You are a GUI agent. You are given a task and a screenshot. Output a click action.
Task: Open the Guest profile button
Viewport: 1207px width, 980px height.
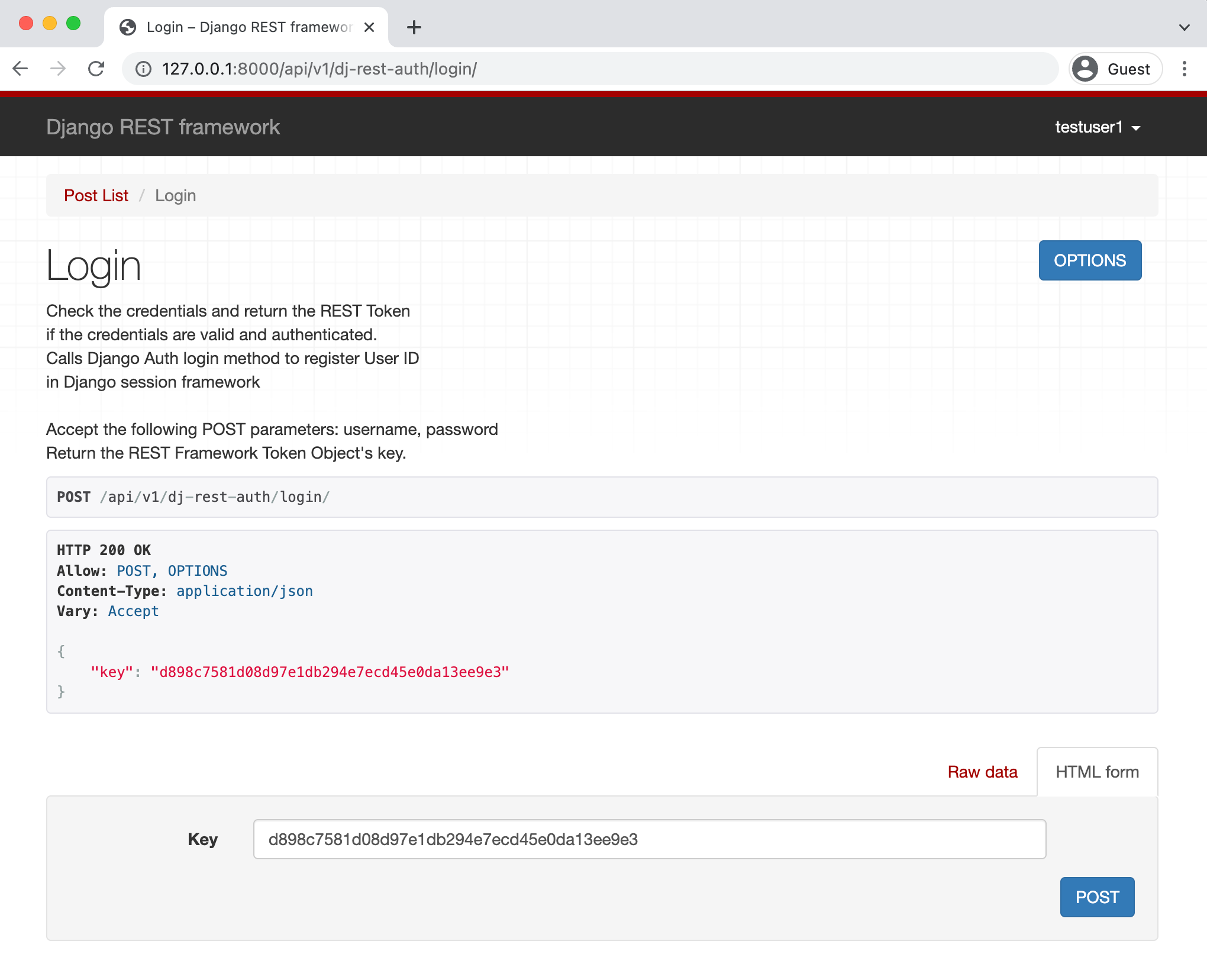[1115, 69]
